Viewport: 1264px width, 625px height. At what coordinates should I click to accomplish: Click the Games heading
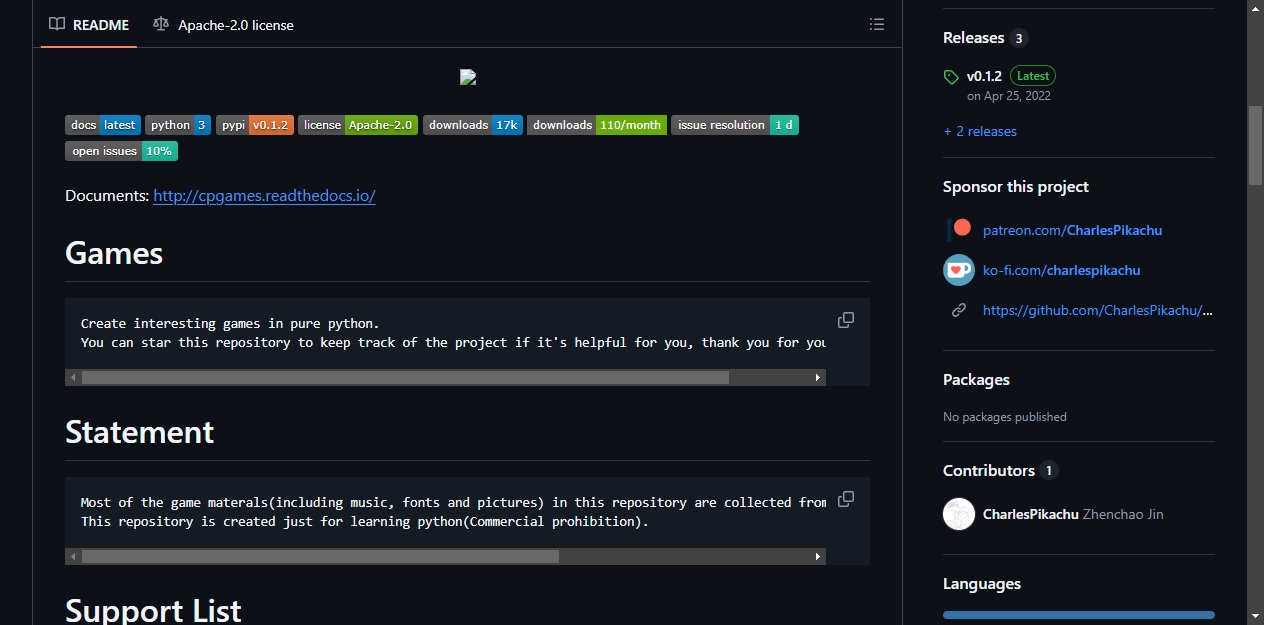(114, 253)
